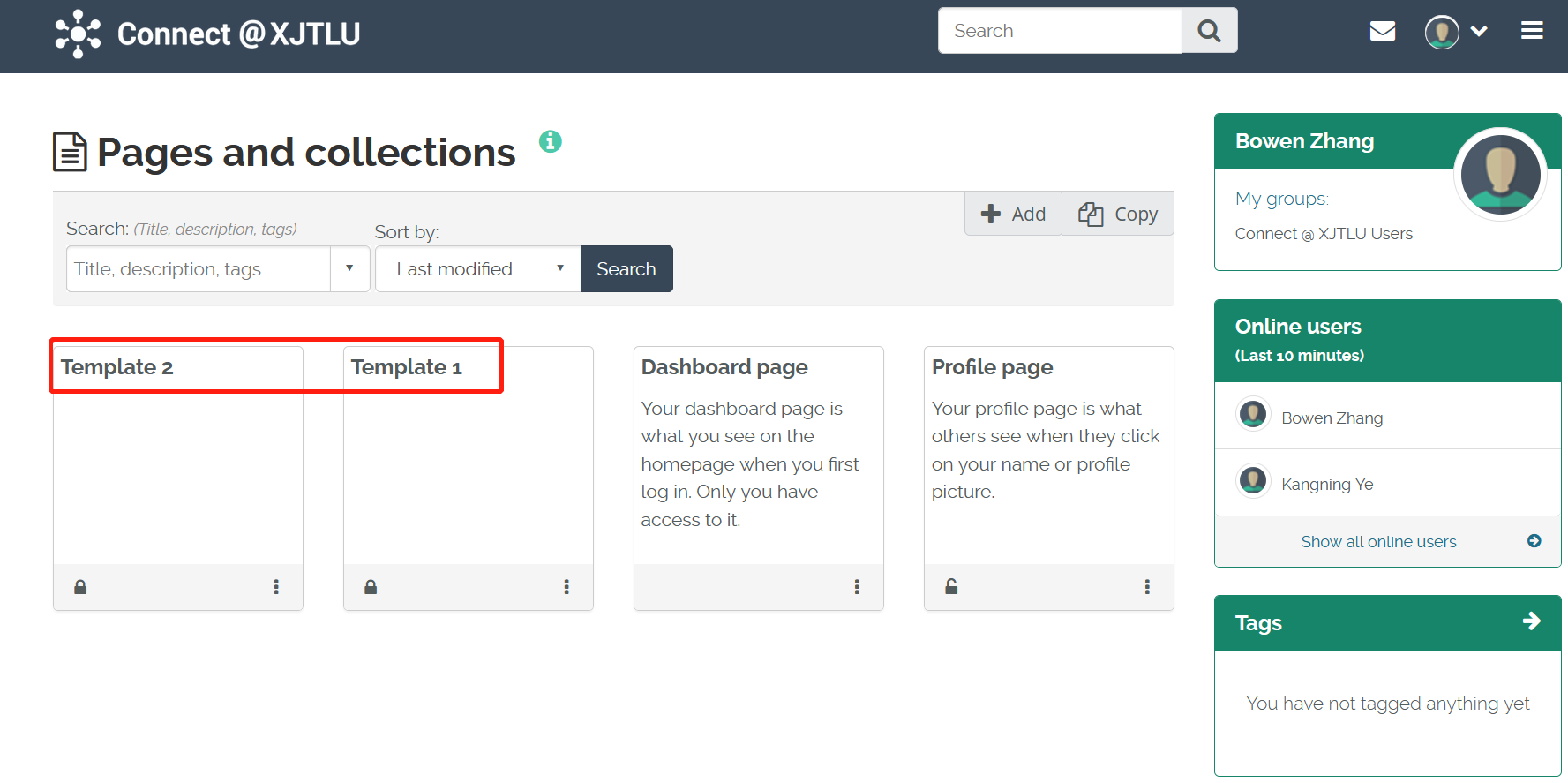Open Kangning Ye in online users
The width and height of the screenshot is (1568, 783).
click(1327, 485)
